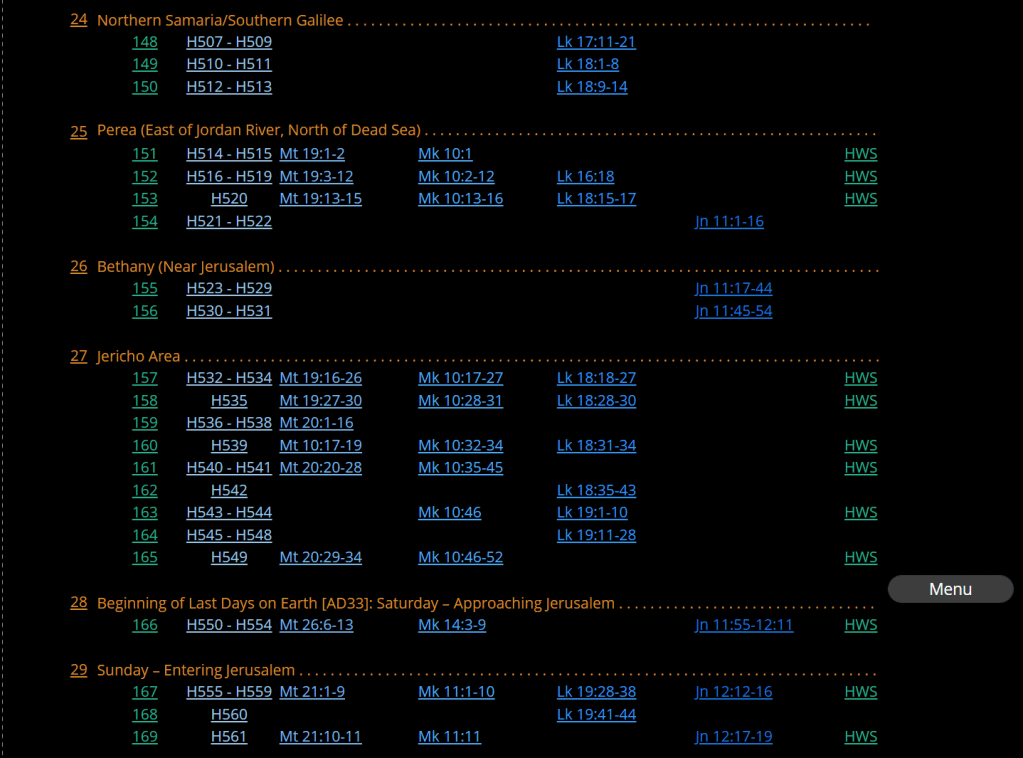Open Mt 20:29-34 passage link
The image size is (1023, 758).
[x=320, y=557]
